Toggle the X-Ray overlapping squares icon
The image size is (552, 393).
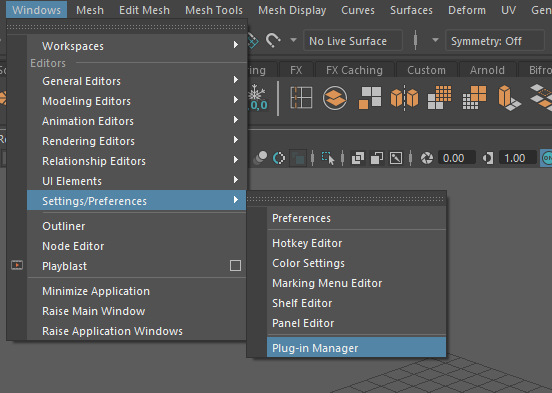[x=358, y=158]
